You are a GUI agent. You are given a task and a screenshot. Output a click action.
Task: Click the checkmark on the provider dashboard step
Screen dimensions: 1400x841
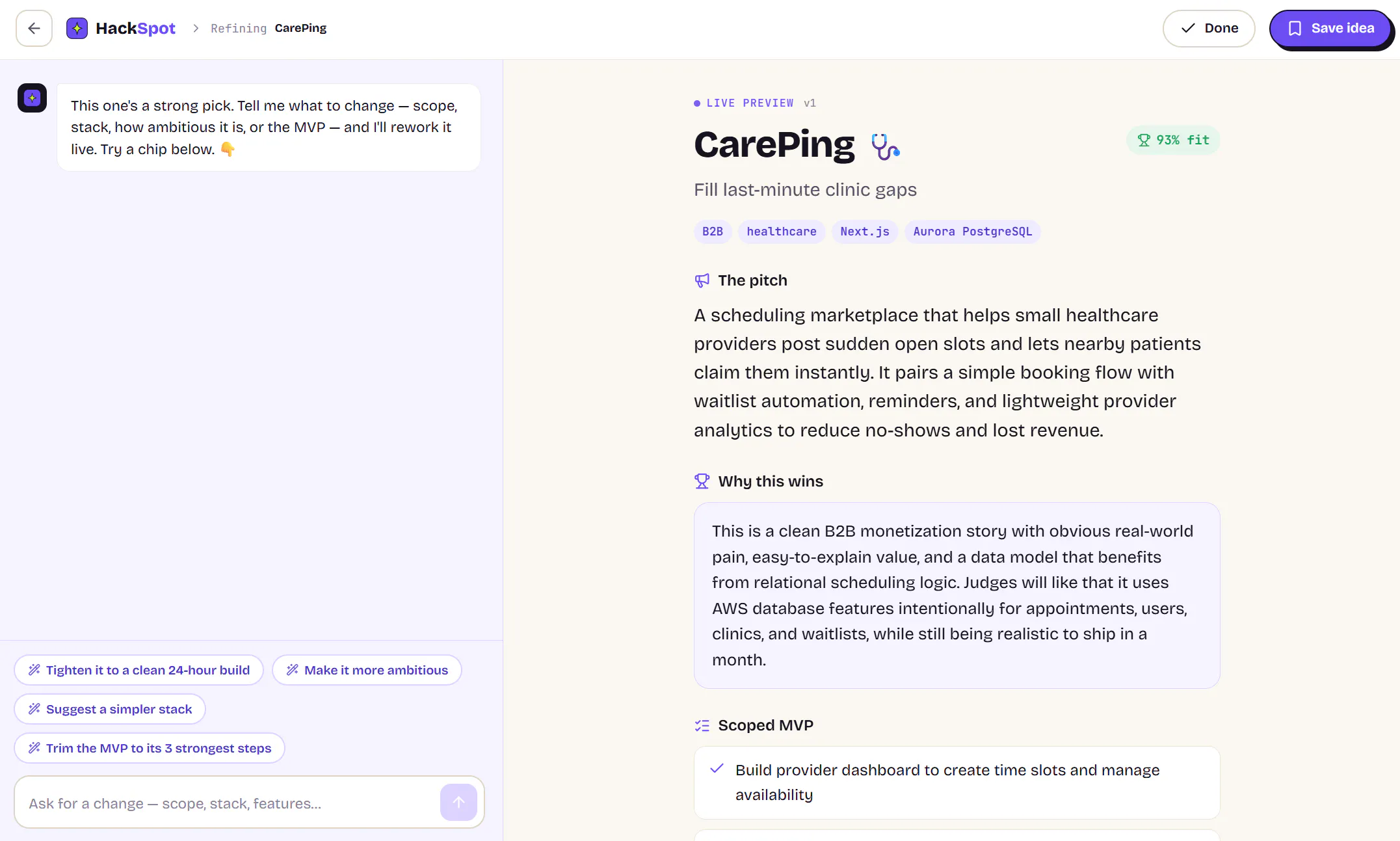(717, 769)
